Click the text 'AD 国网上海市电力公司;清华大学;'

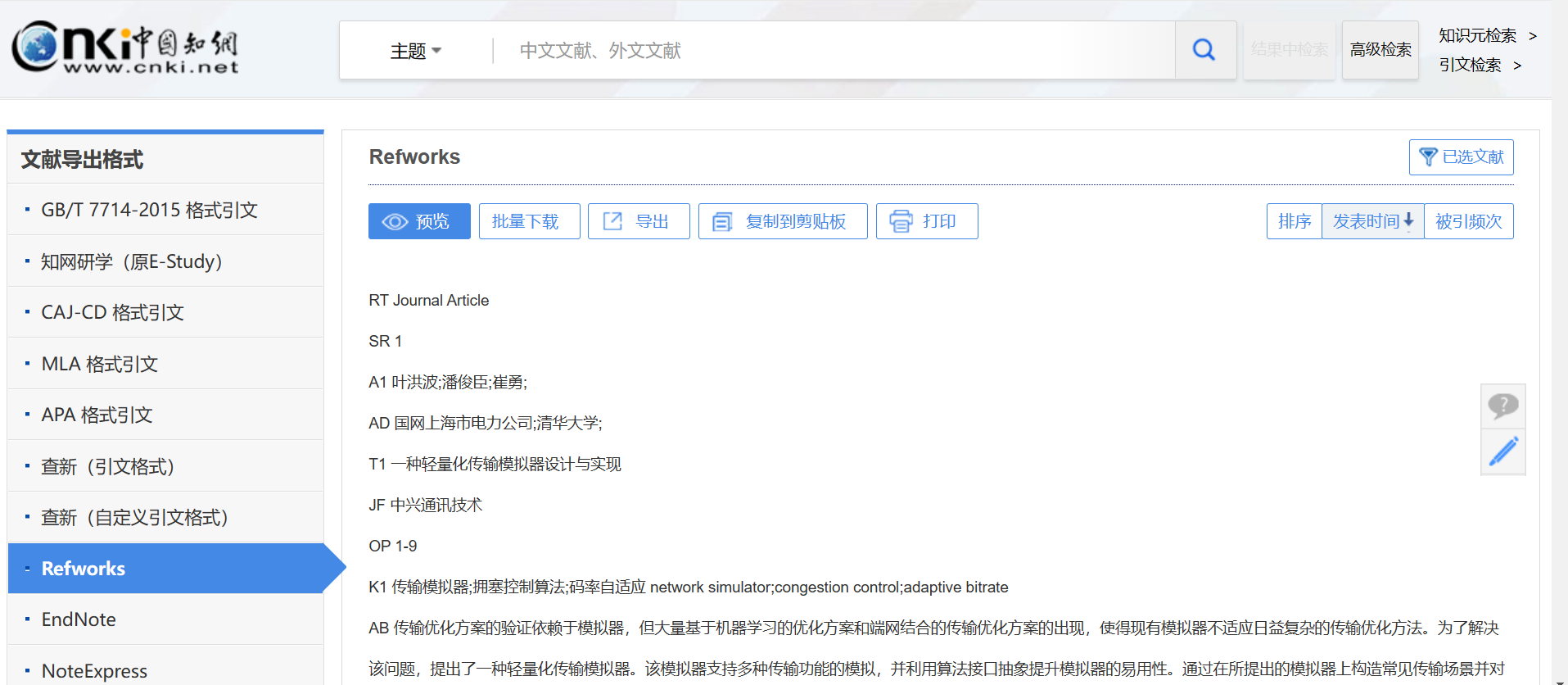485,424
